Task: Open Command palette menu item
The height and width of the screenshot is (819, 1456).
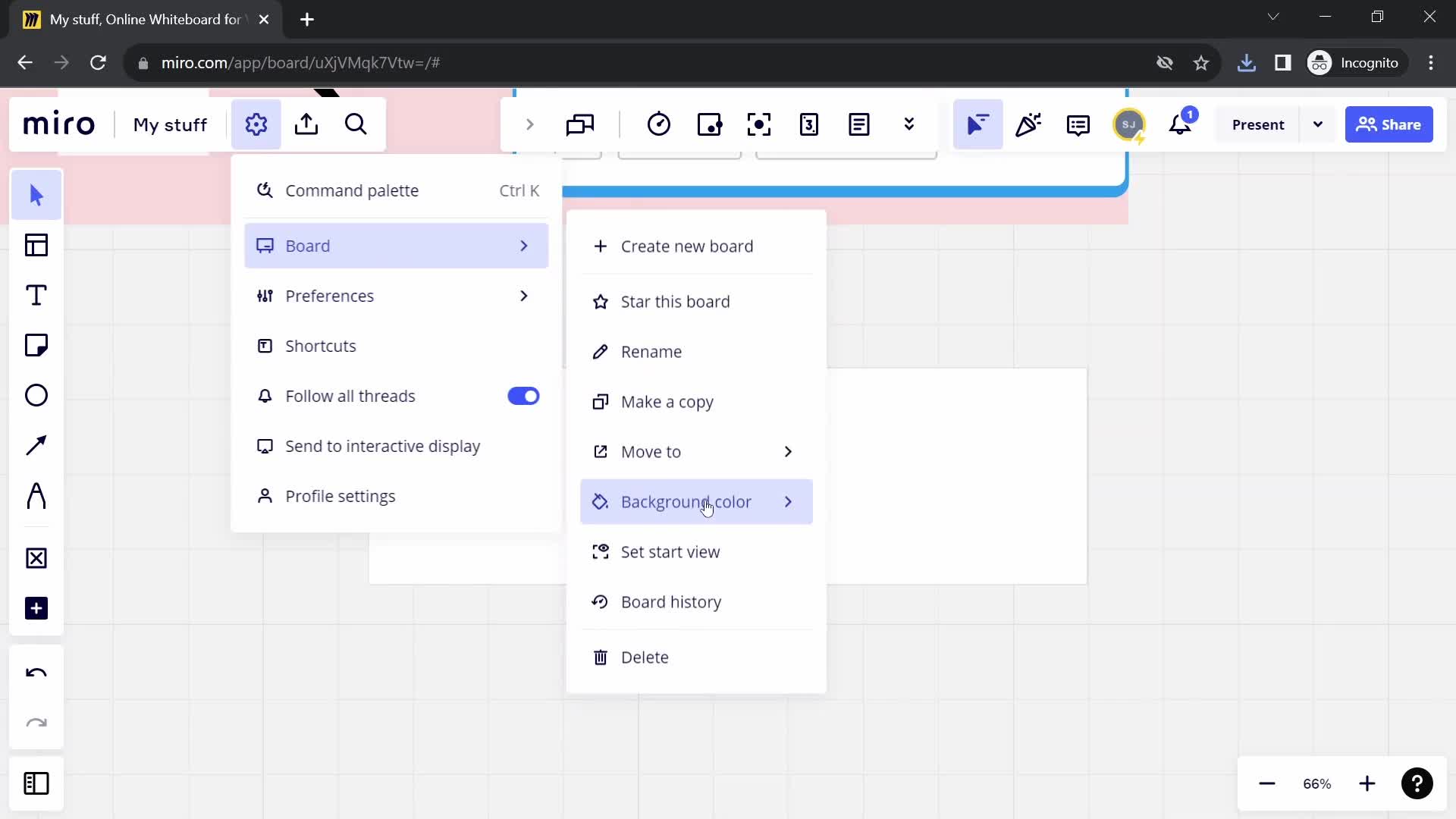Action: pyautogui.click(x=396, y=190)
